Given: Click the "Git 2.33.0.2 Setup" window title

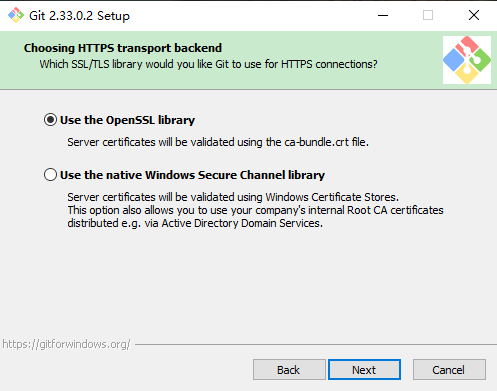Looking at the screenshot, I should tap(79, 16).
